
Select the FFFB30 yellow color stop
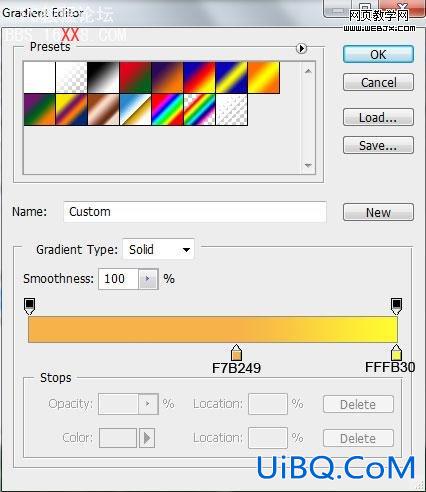click(x=396, y=353)
